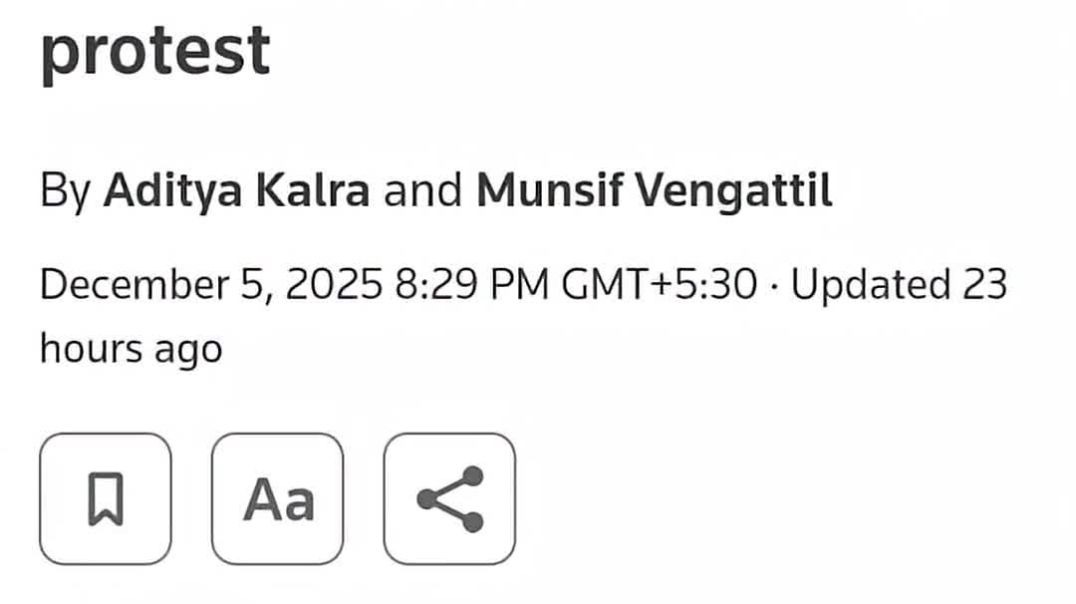The height and width of the screenshot is (604, 1076).
Task: Click the word "By" in the byline
Action: (x=65, y=191)
